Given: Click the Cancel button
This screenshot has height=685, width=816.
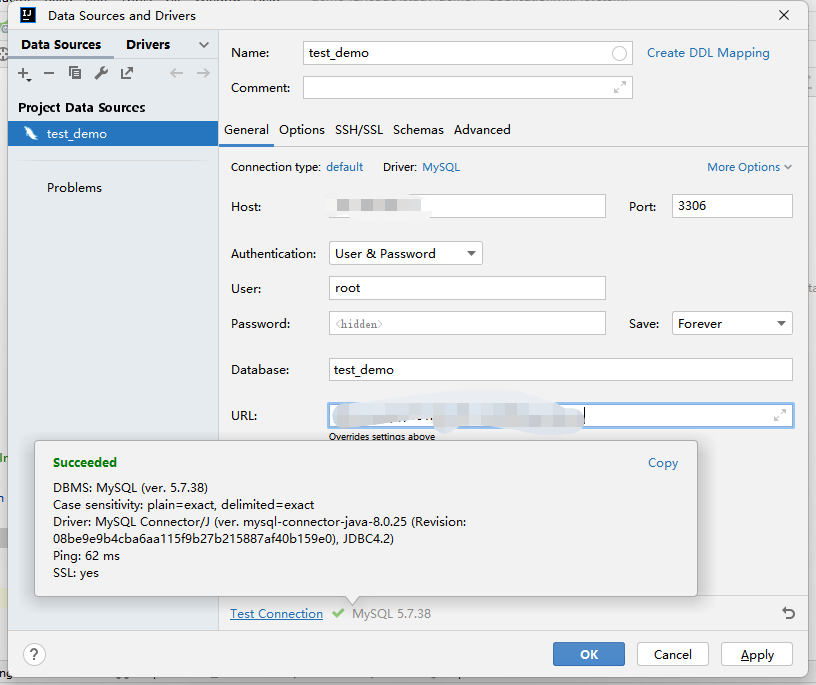Looking at the screenshot, I should pyautogui.click(x=672, y=654).
